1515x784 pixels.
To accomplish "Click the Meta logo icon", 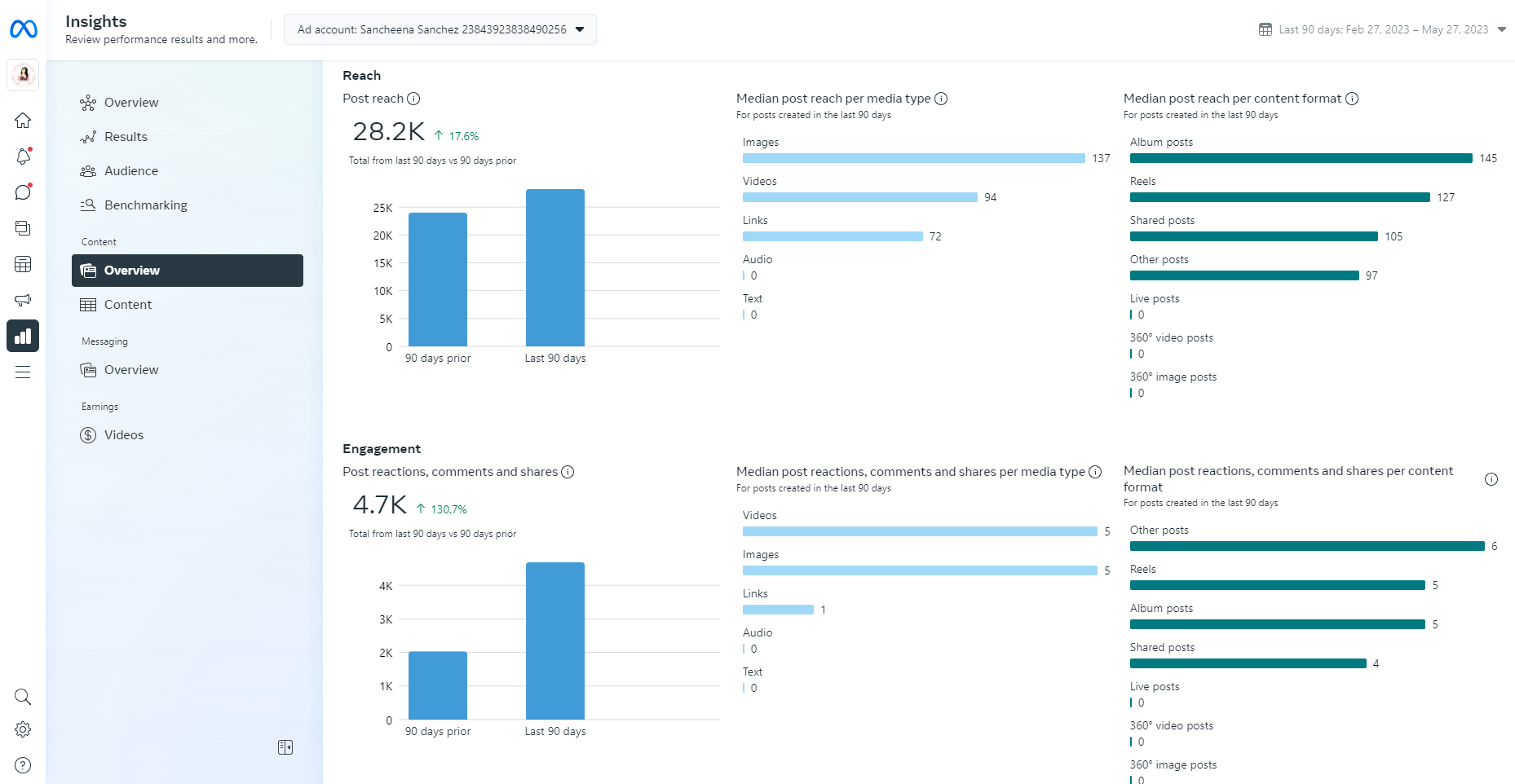I will coord(24,29).
